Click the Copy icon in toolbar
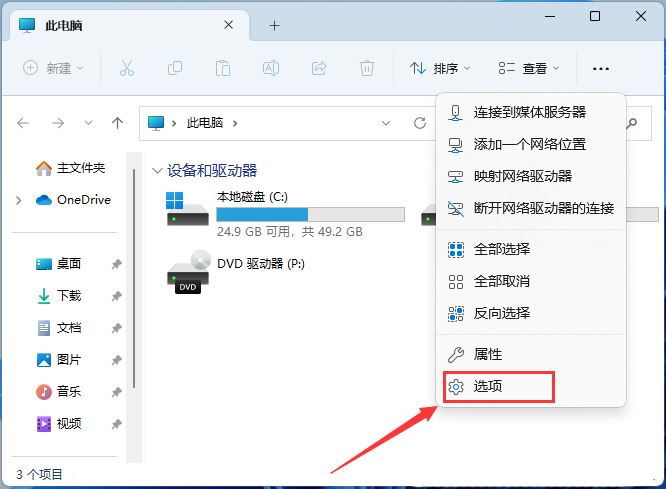 pos(175,68)
